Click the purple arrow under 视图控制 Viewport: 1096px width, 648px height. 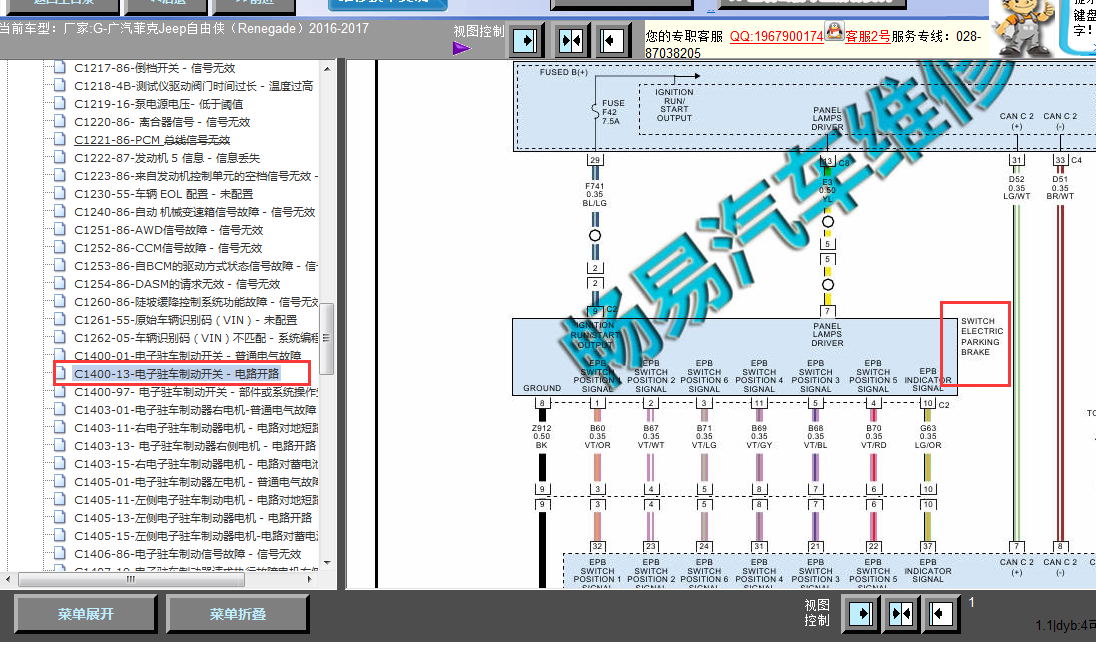(461, 48)
